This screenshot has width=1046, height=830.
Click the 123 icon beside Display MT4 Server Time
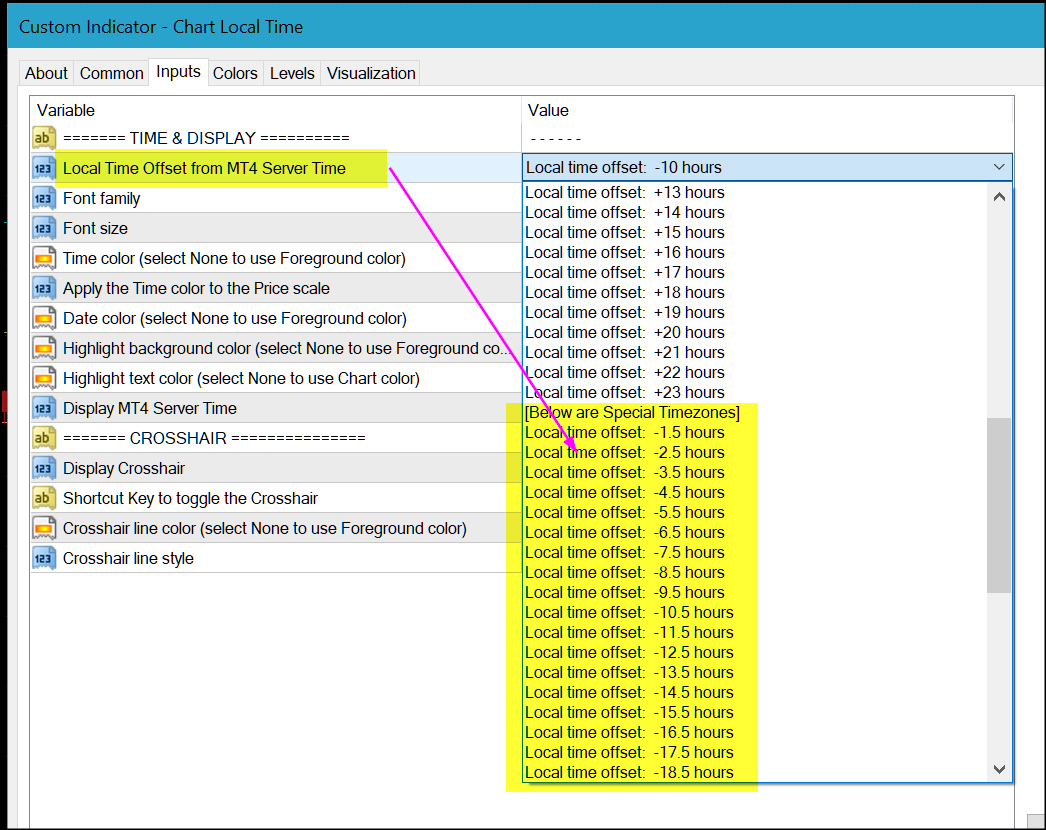(43, 408)
